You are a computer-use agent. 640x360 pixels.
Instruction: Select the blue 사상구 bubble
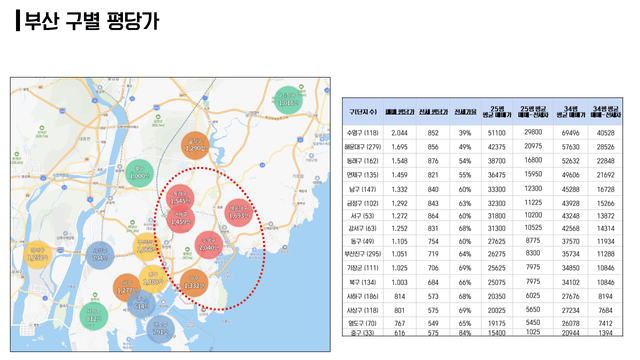click(100, 255)
